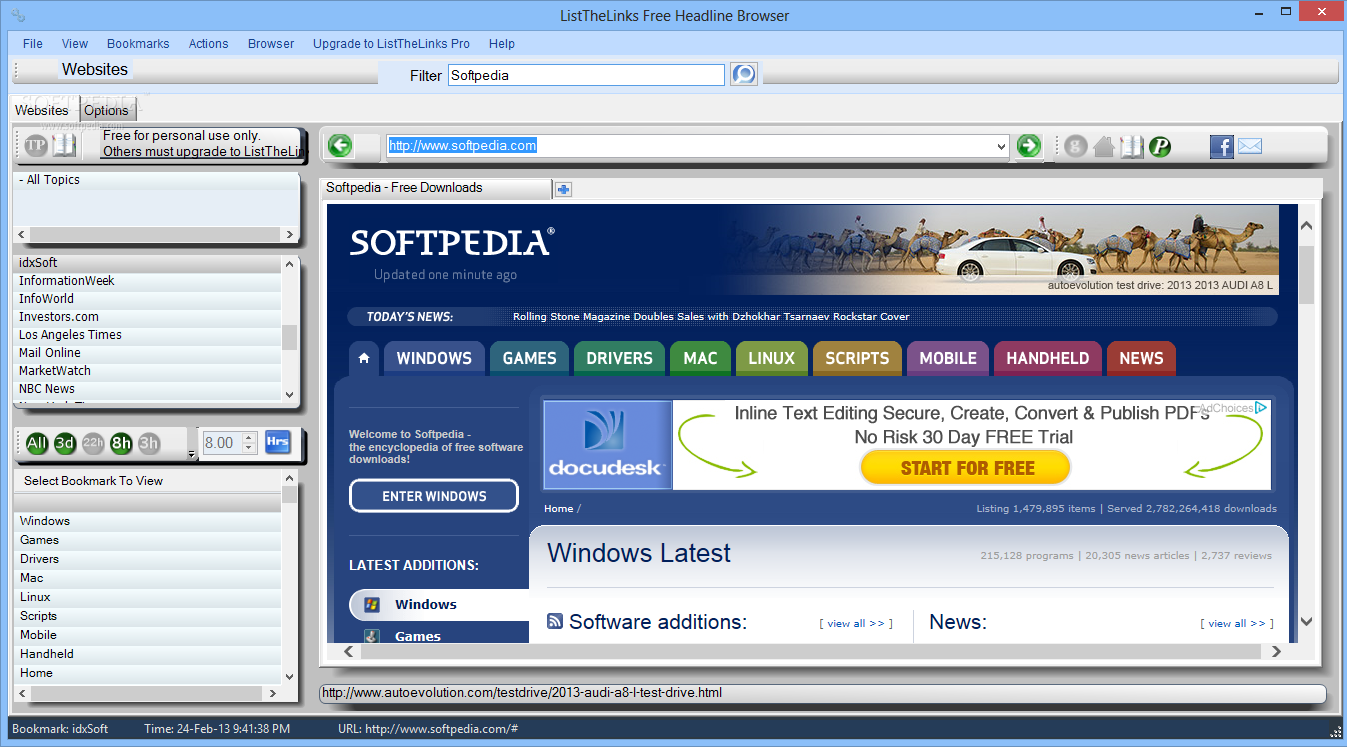
Task: Open the DRIVERS category tab on Softpedia
Action: (x=619, y=358)
